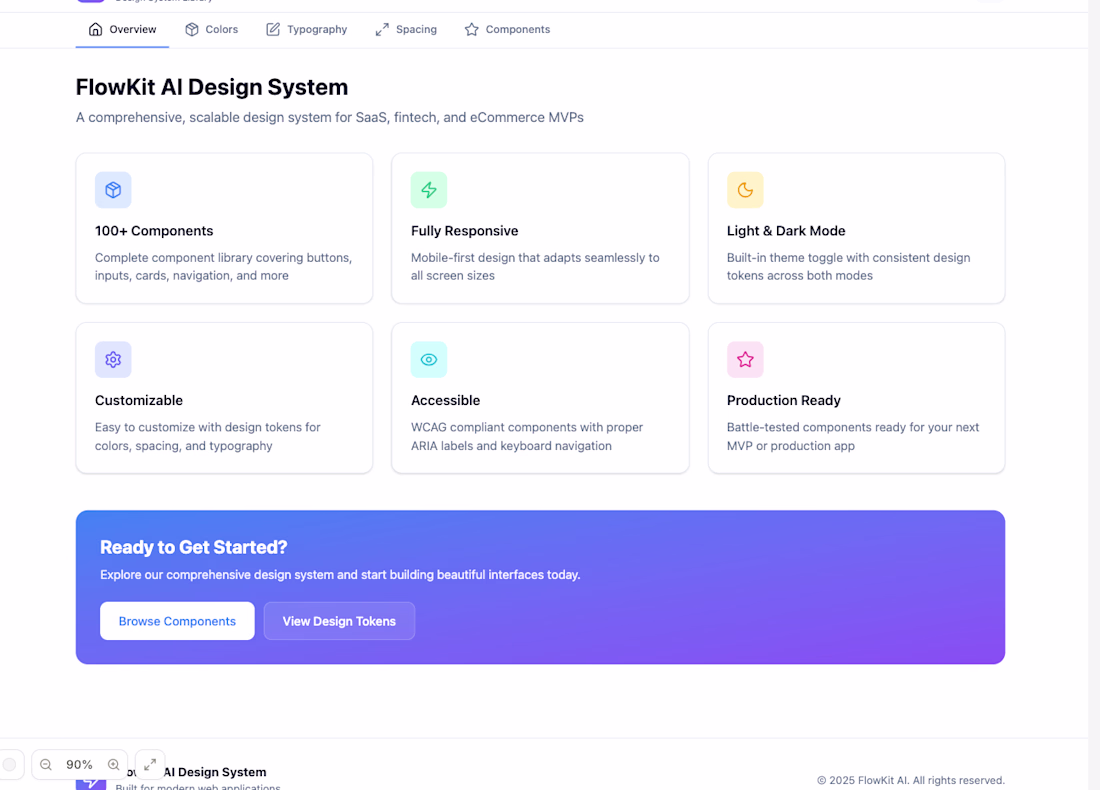Viewport: 1100px width, 790px height.
Task: Click the 100+ Components card title
Action: pos(154,231)
